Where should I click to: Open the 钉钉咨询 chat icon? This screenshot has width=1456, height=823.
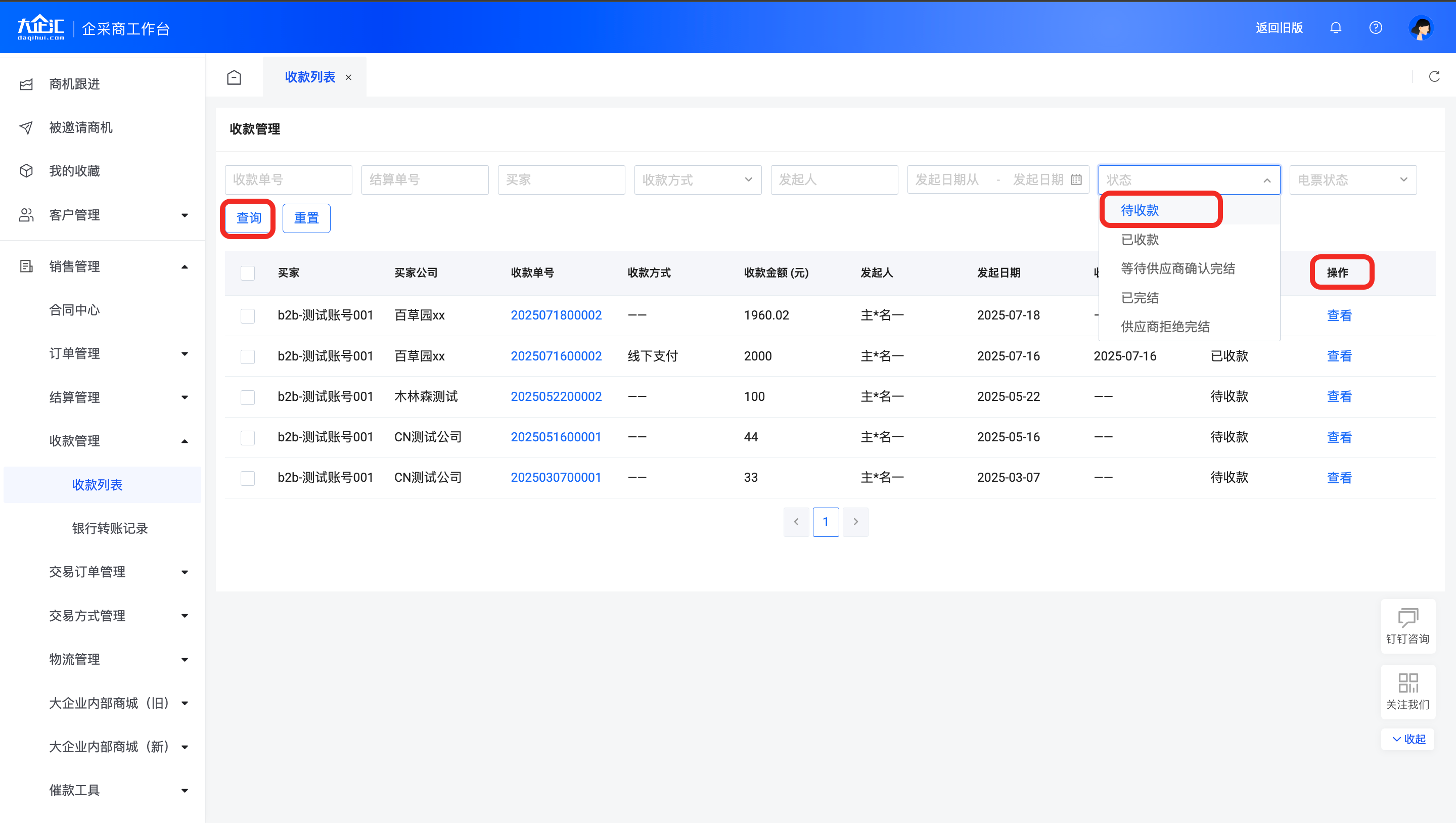1407,618
